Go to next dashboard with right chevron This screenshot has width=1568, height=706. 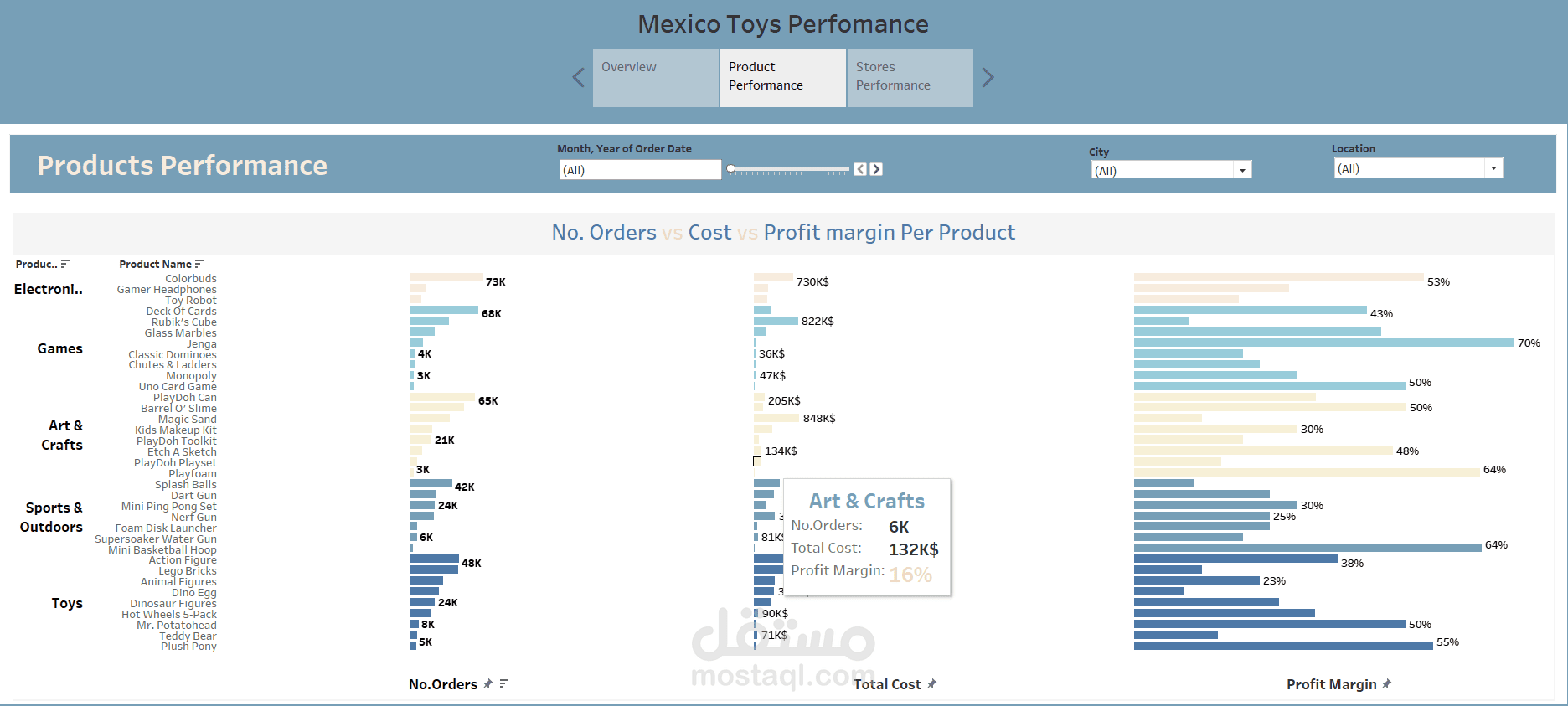tap(988, 78)
